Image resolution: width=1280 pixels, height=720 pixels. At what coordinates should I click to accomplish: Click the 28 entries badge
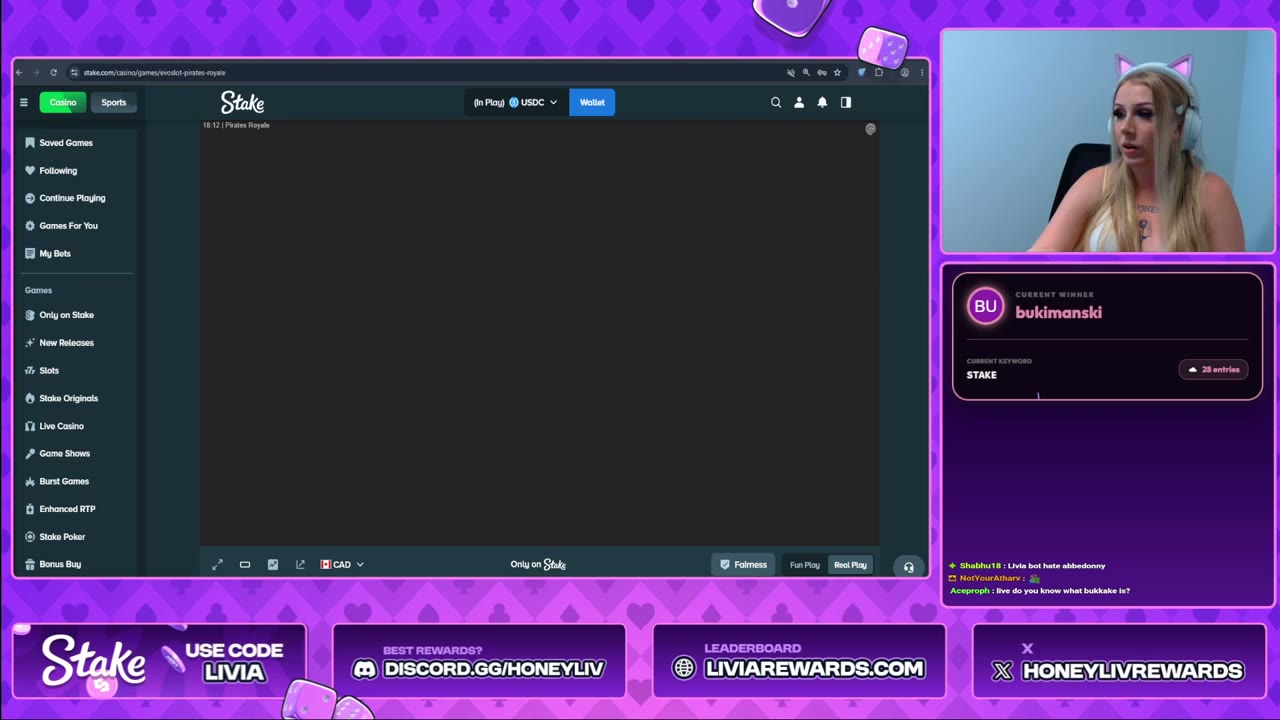click(1214, 370)
